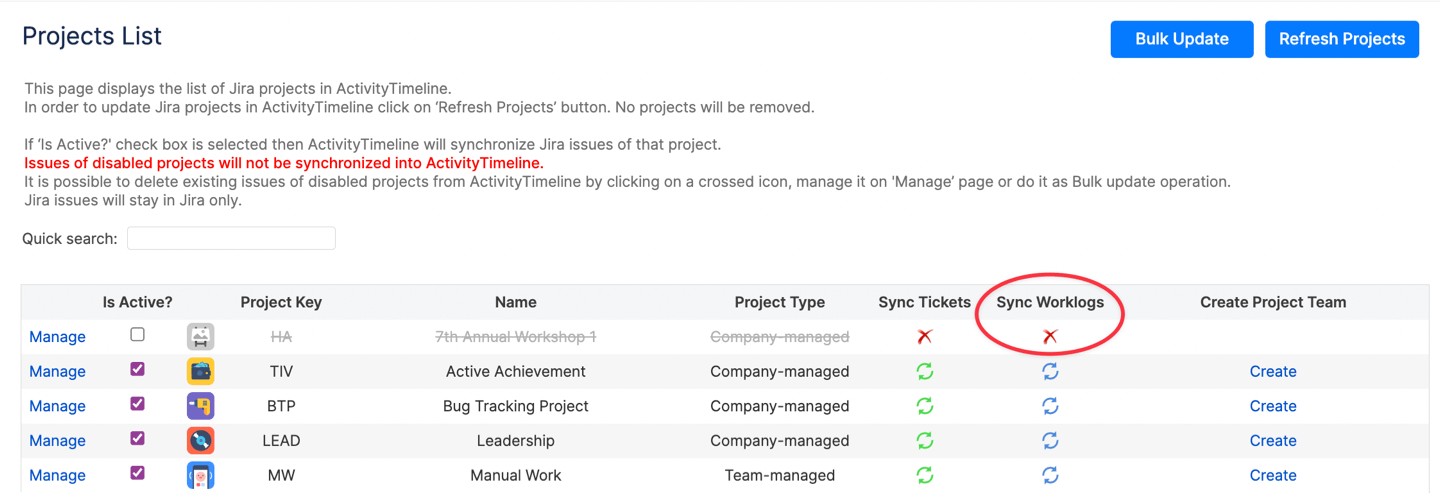Click Sync Tickets icon for Active Achievement
This screenshot has width=1440, height=493.
(x=925, y=372)
